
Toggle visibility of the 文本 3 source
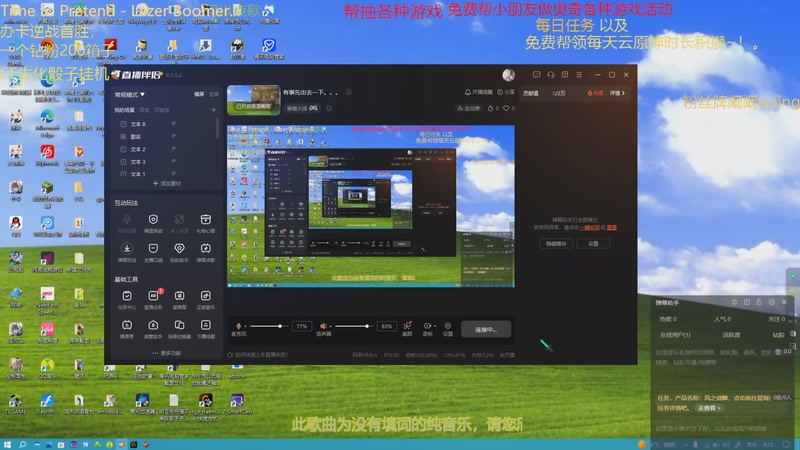174,161
